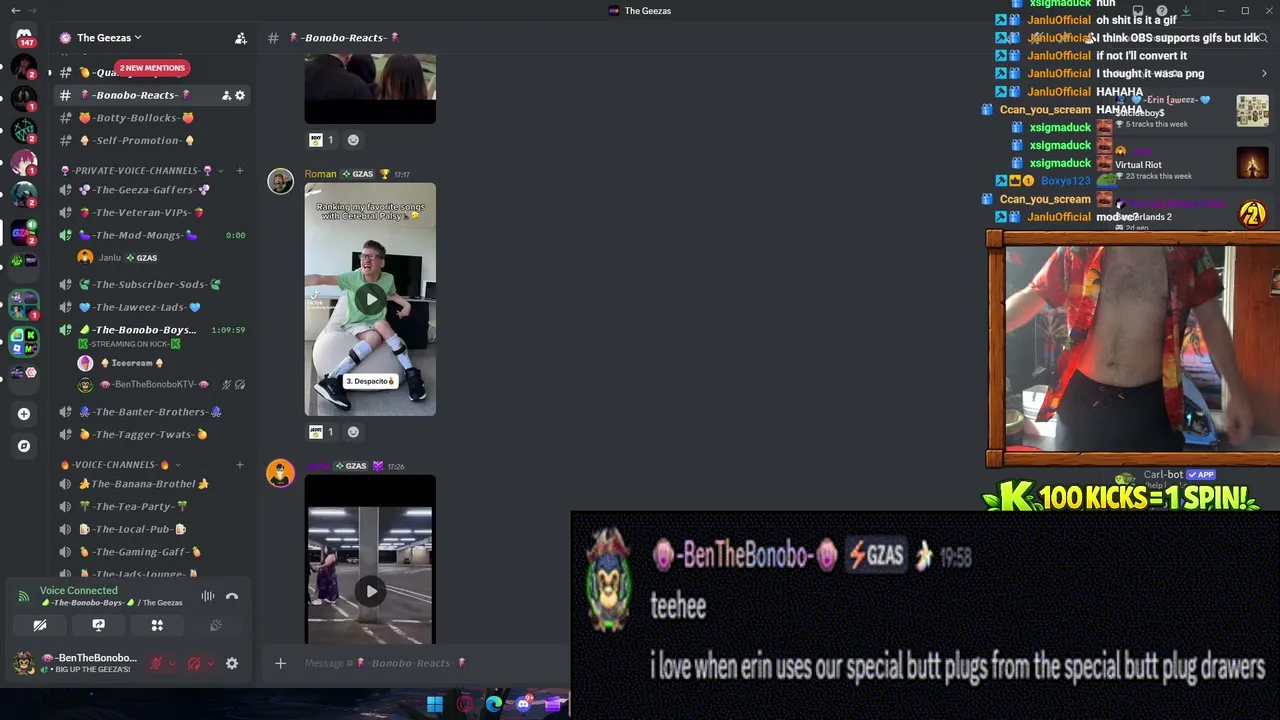
Task: Open the soundboard button
Action: [x=215, y=625]
